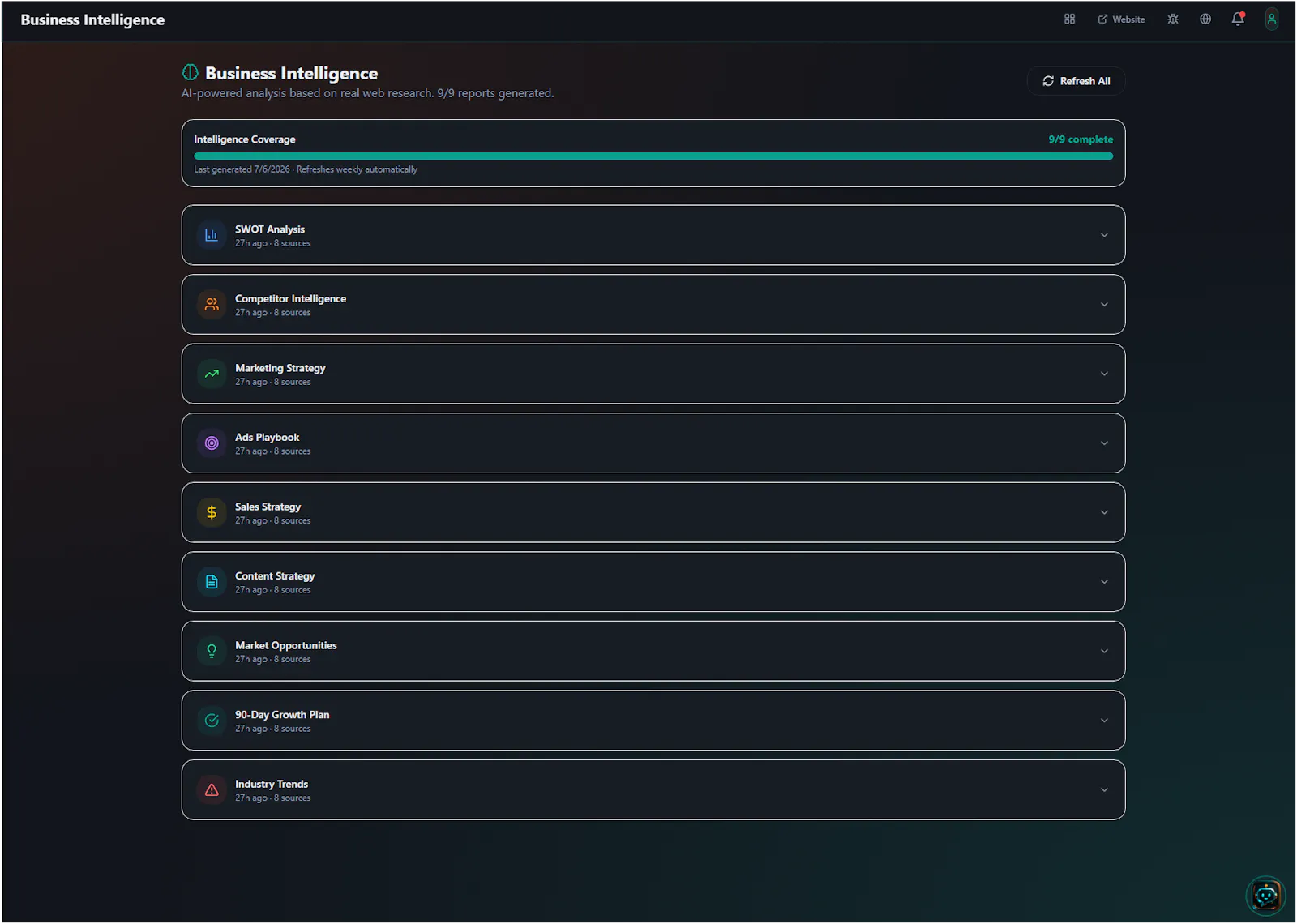
Task: Expand Market Opportunities chevron
Action: click(1104, 651)
